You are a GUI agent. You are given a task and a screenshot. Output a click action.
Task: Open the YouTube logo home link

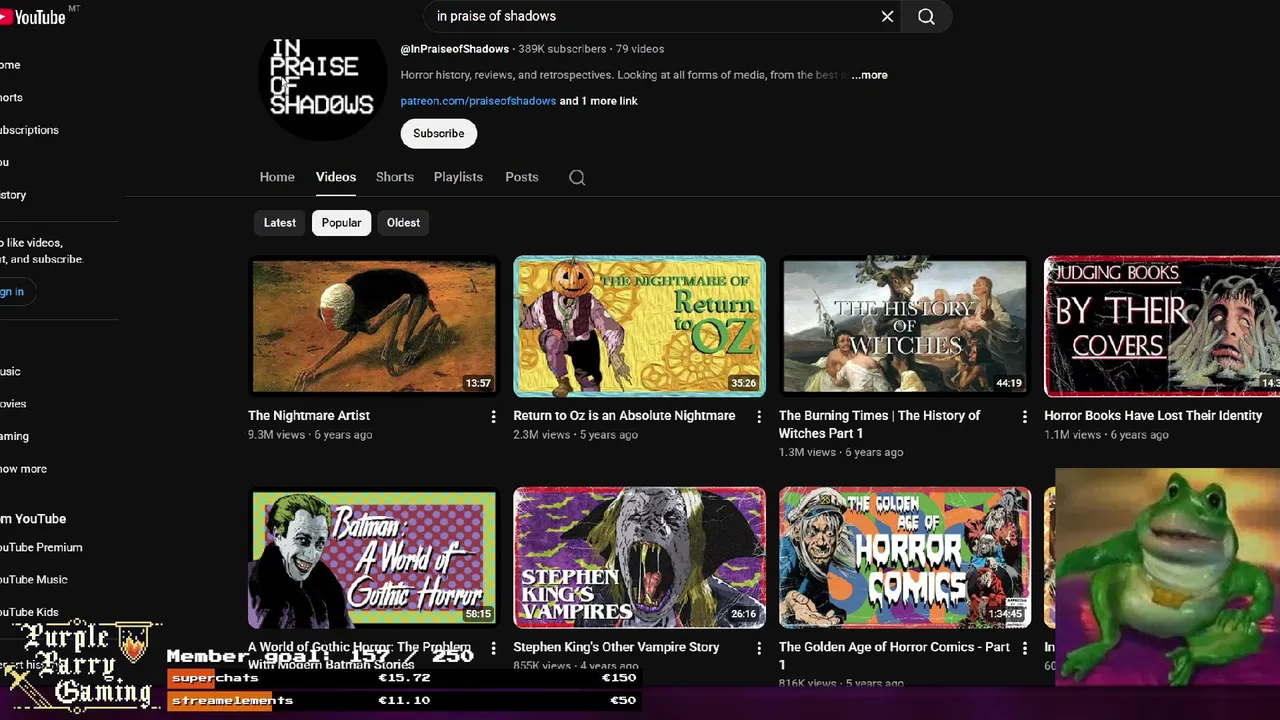[33, 17]
